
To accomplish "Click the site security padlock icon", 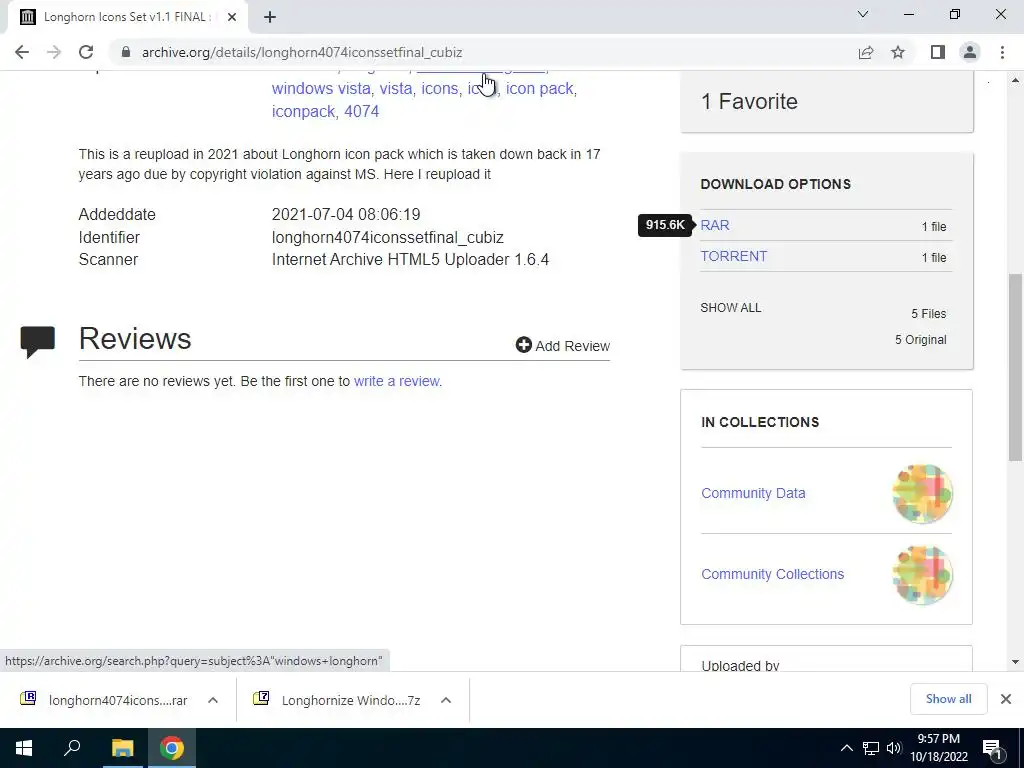I will click(x=126, y=52).
